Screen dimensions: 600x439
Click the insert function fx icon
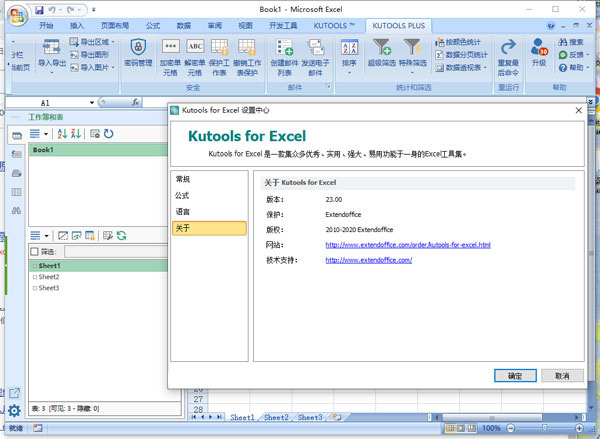(135, 102)
